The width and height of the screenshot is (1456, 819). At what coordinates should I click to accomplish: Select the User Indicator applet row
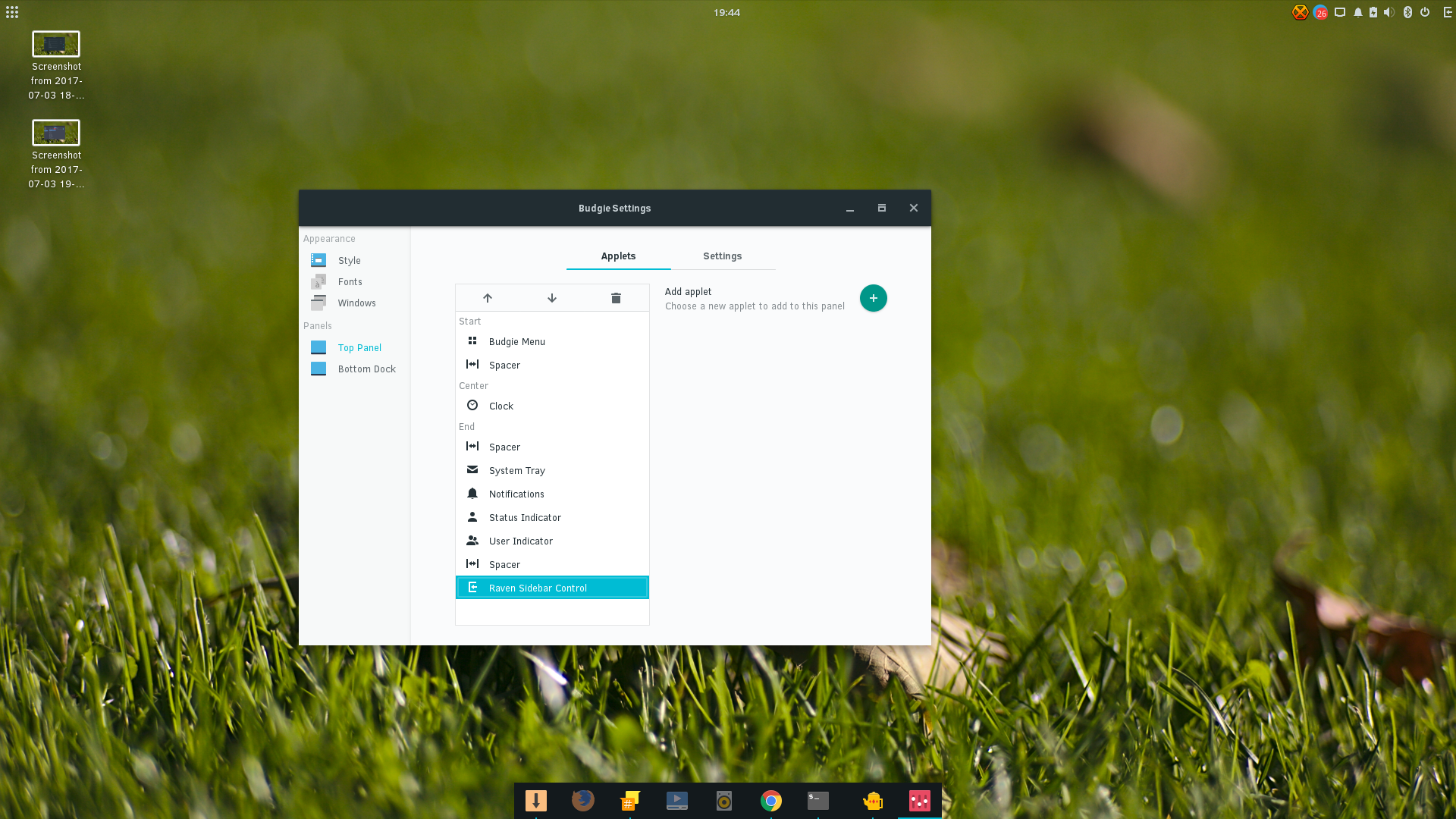click(x=552, y=541)
